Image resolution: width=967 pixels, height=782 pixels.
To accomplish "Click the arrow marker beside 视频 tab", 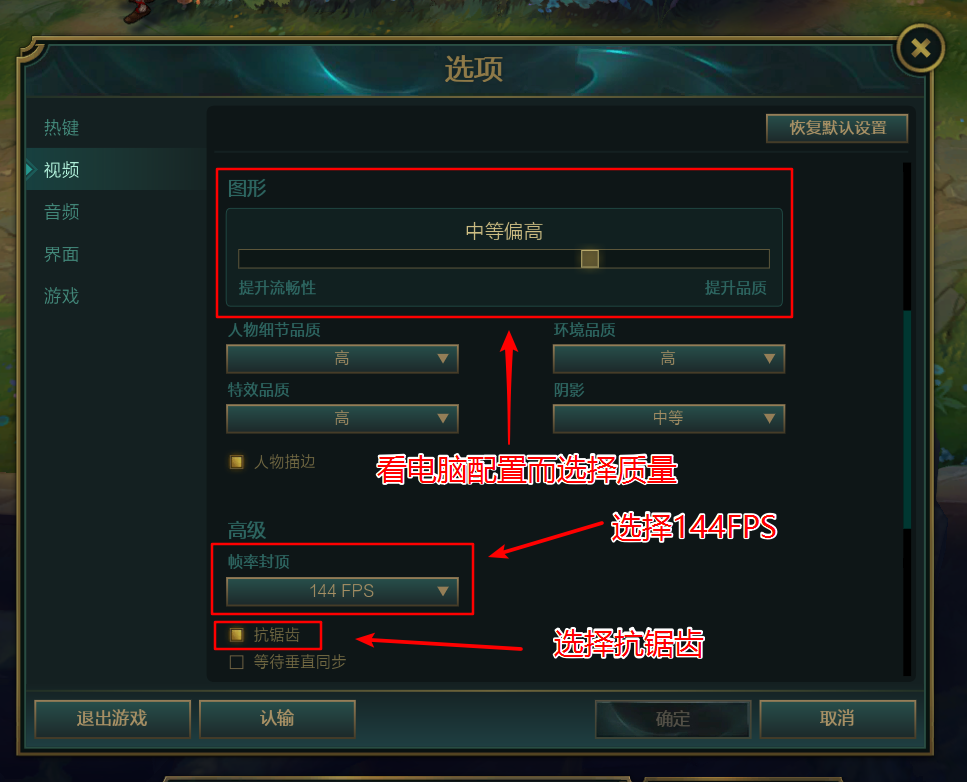I will [31, 170].
